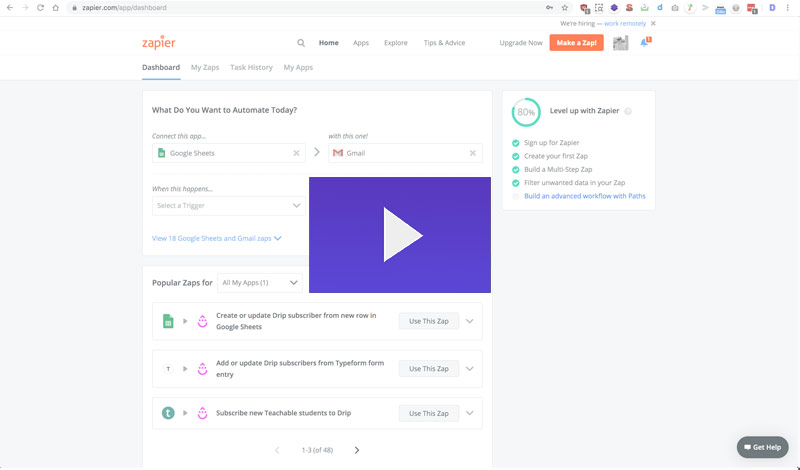Select the Dashboard tab
This screenshot has width=800, height=470.
click(161, 67)
